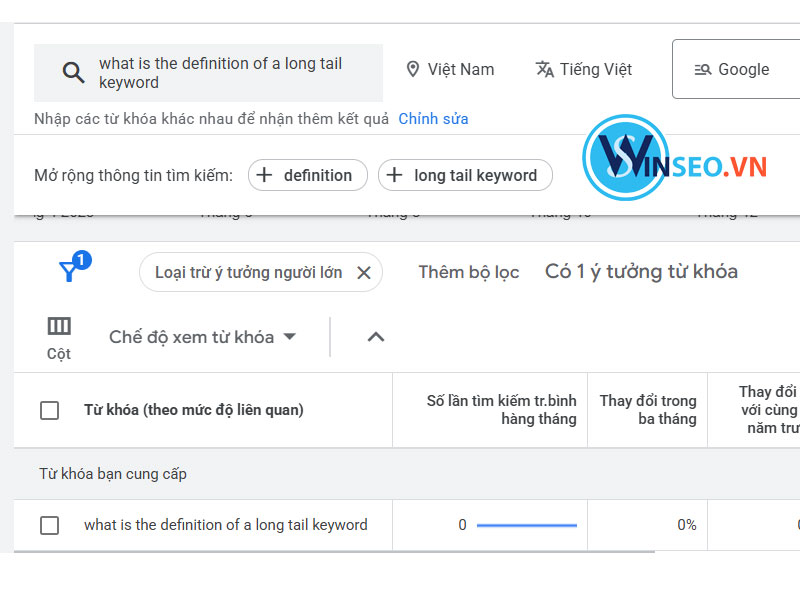Click the translate icon next to Tiếng Việt
This screenshot has height=600, width=800.
pyautogui.click(x=545, y=69)
